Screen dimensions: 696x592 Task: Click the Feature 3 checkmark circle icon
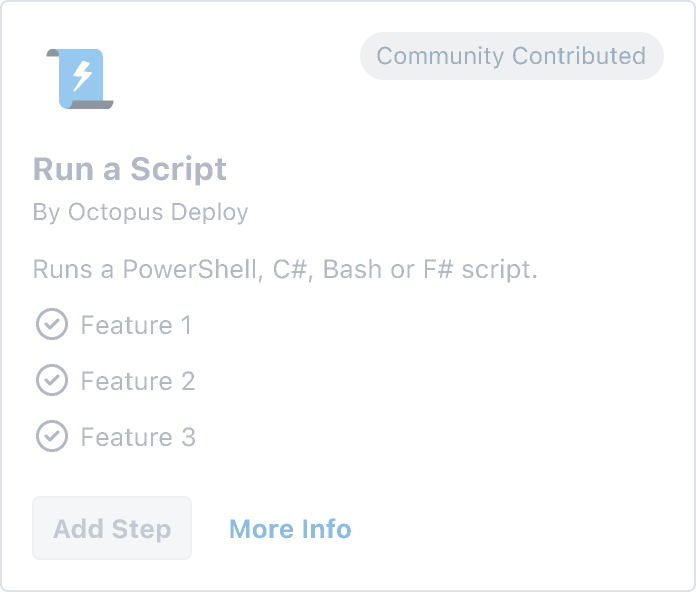click(51, 437)
